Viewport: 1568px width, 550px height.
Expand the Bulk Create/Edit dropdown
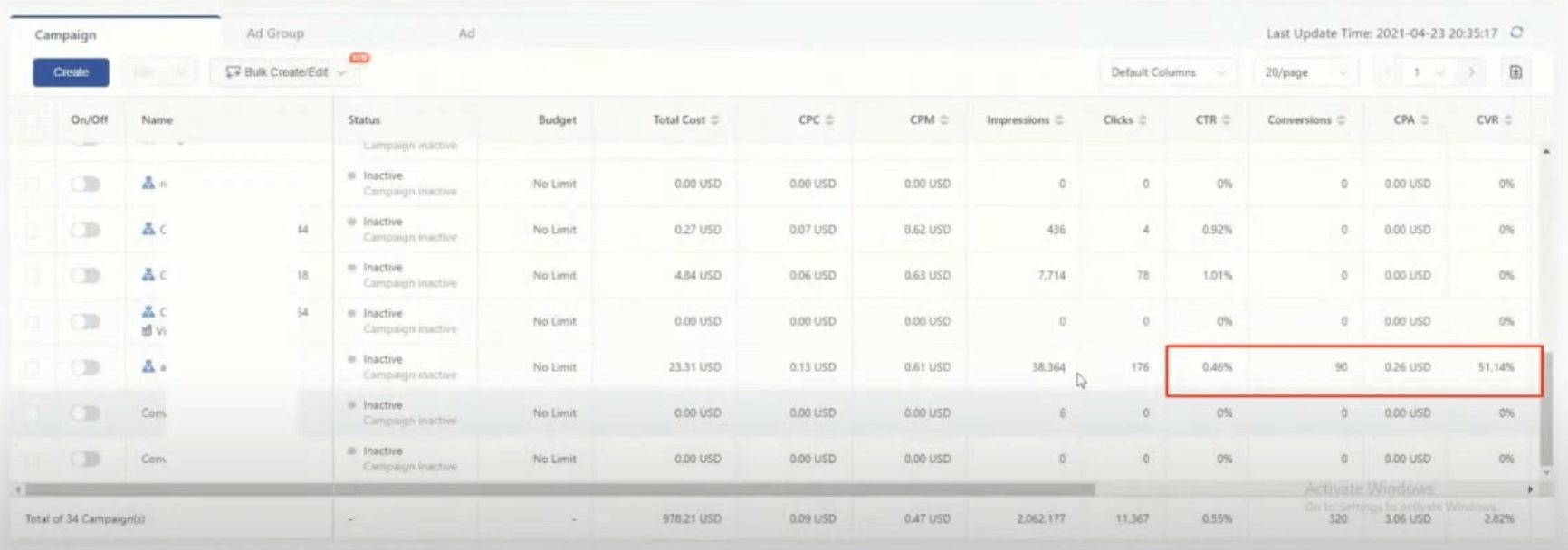[285, 72]
